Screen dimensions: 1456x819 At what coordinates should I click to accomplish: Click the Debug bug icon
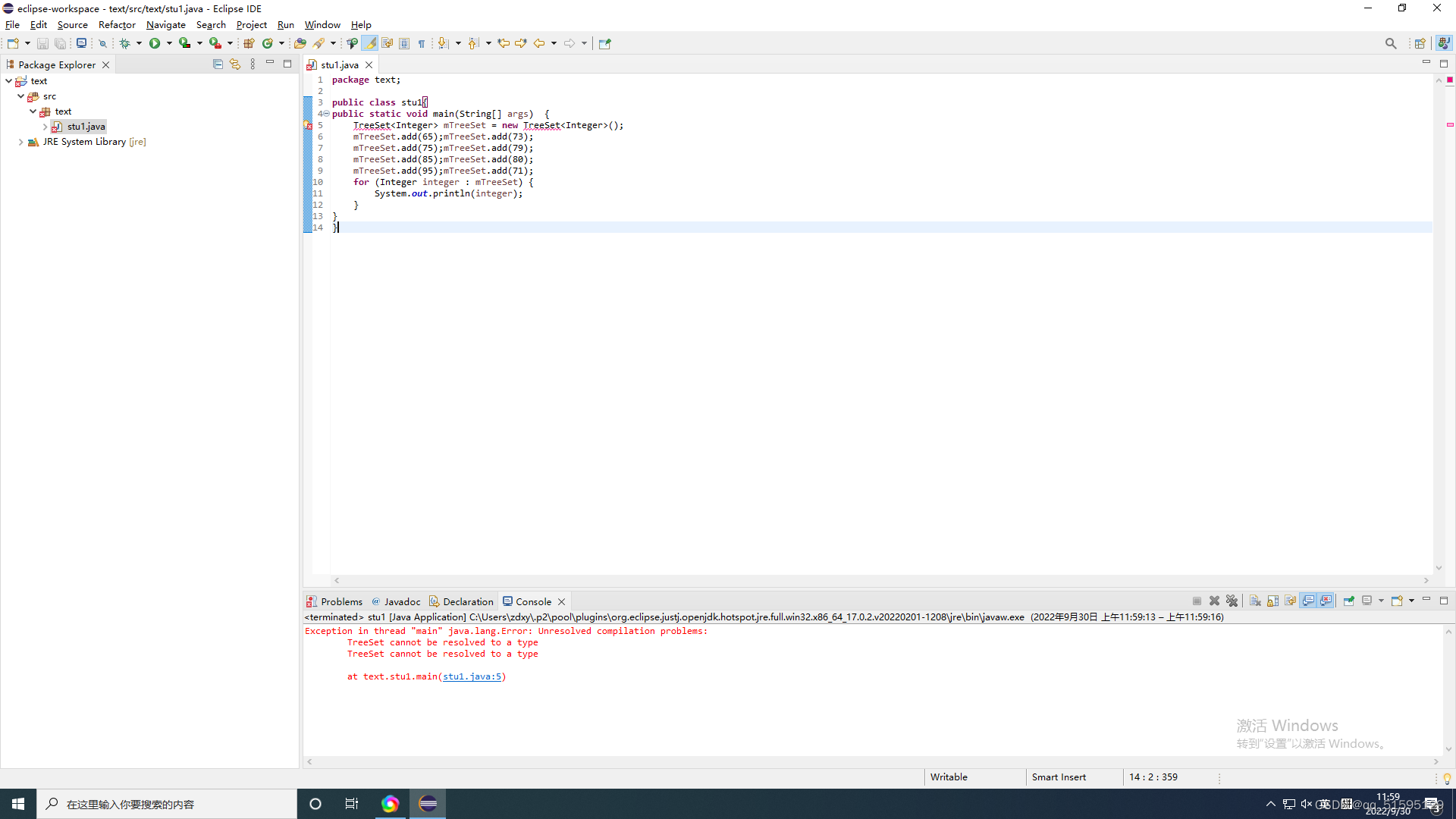(x=125, y=43)
